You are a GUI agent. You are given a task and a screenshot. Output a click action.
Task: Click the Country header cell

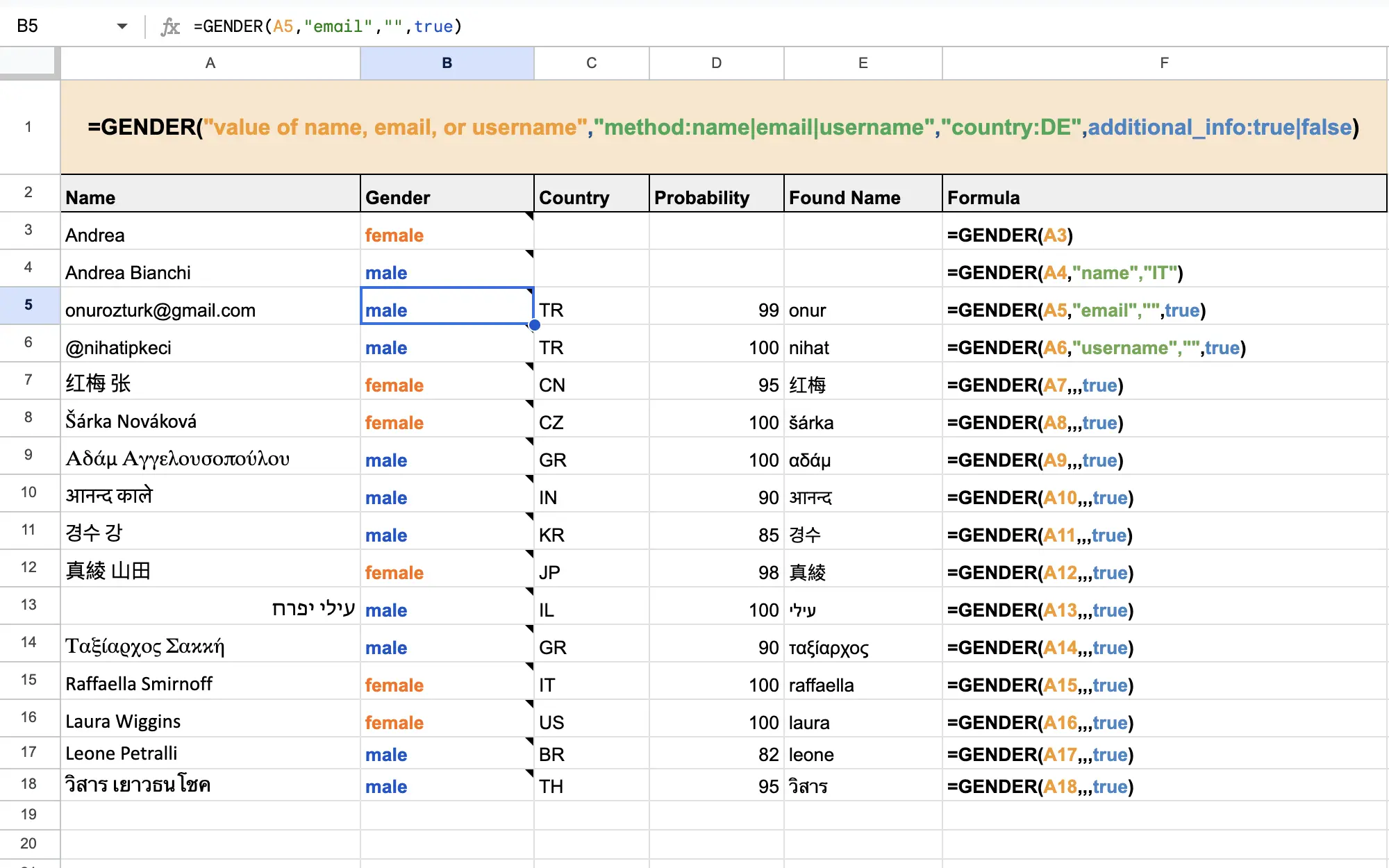[592, 194]
